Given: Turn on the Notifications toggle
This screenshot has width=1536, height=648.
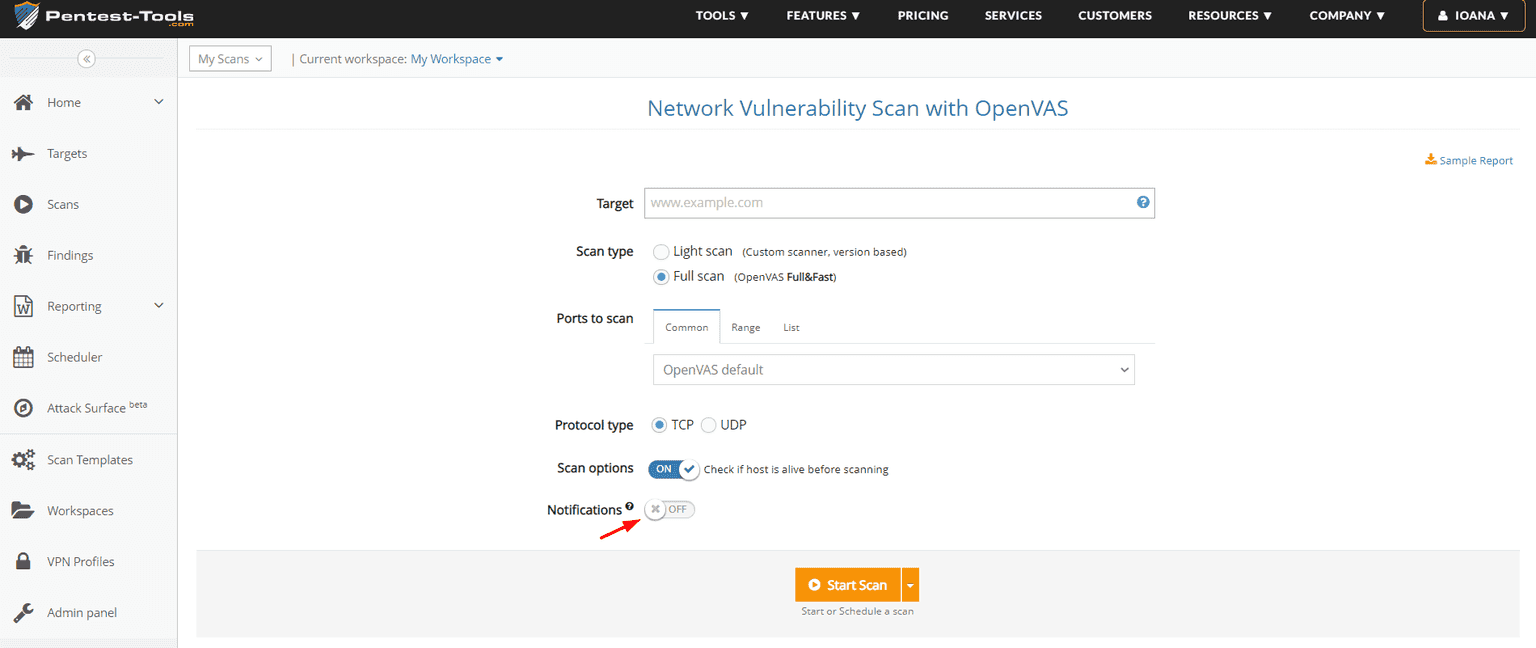Looking at the screenshot, I should [670, 510].
